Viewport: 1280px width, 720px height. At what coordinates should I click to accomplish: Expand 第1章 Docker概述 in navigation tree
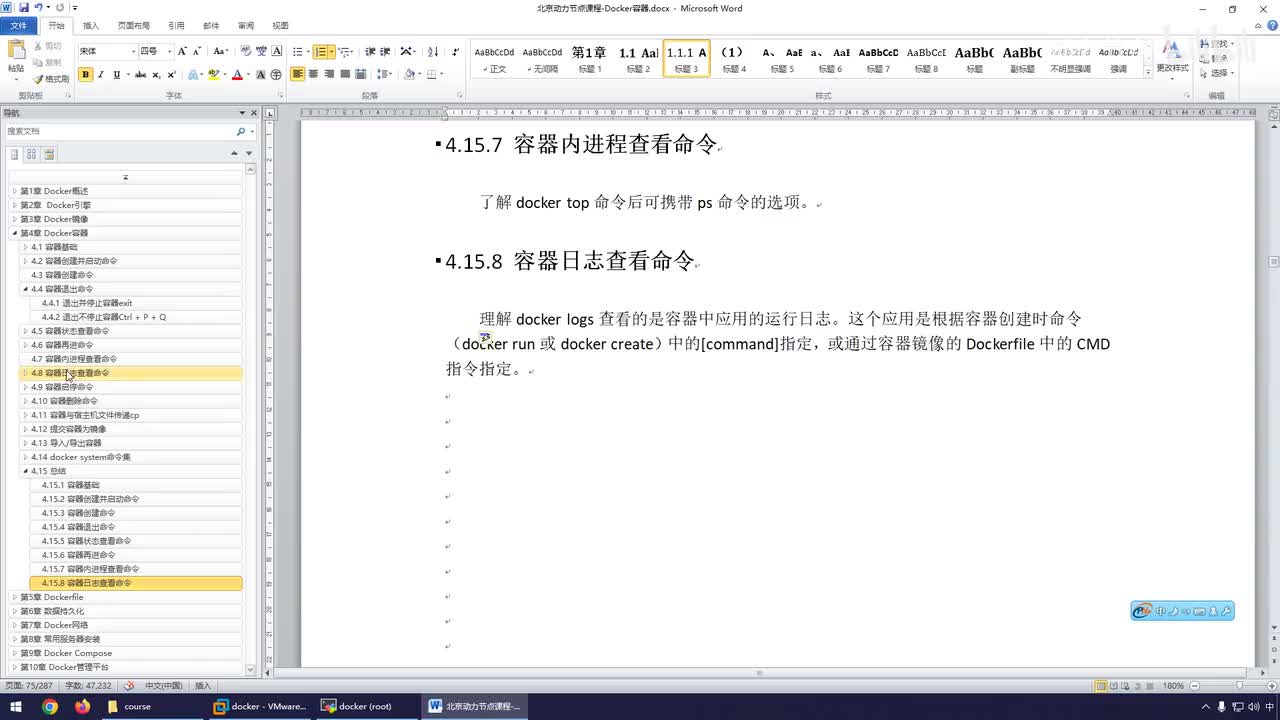click(14, 191)
